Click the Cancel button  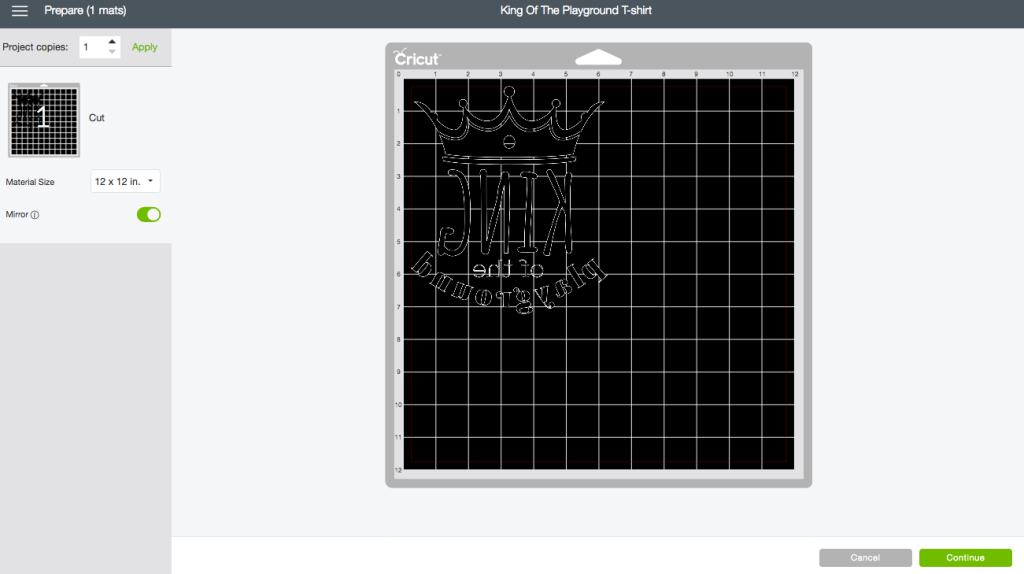click(x=865, y=558)
